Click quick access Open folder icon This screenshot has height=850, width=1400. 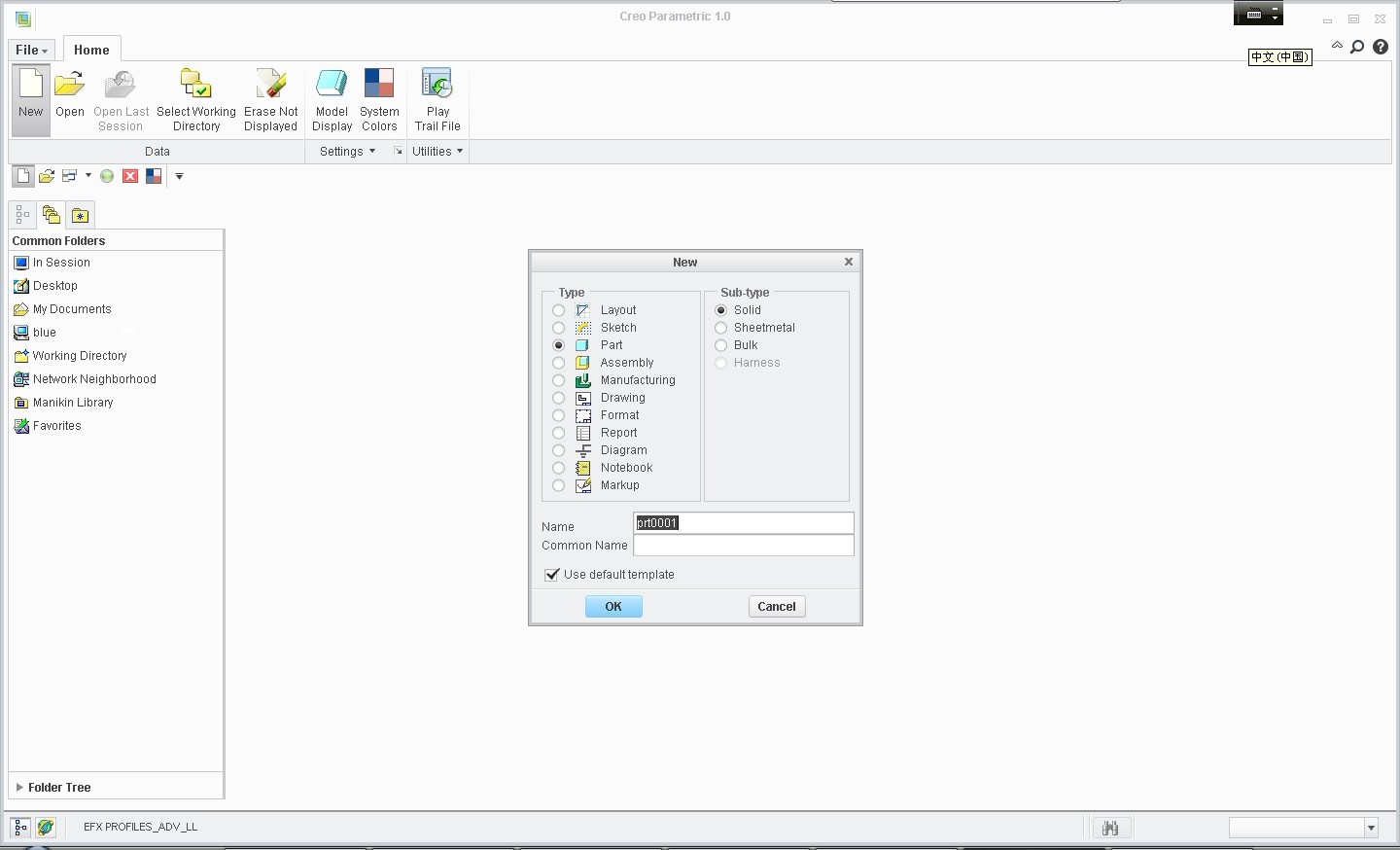[x=47, y=176]
